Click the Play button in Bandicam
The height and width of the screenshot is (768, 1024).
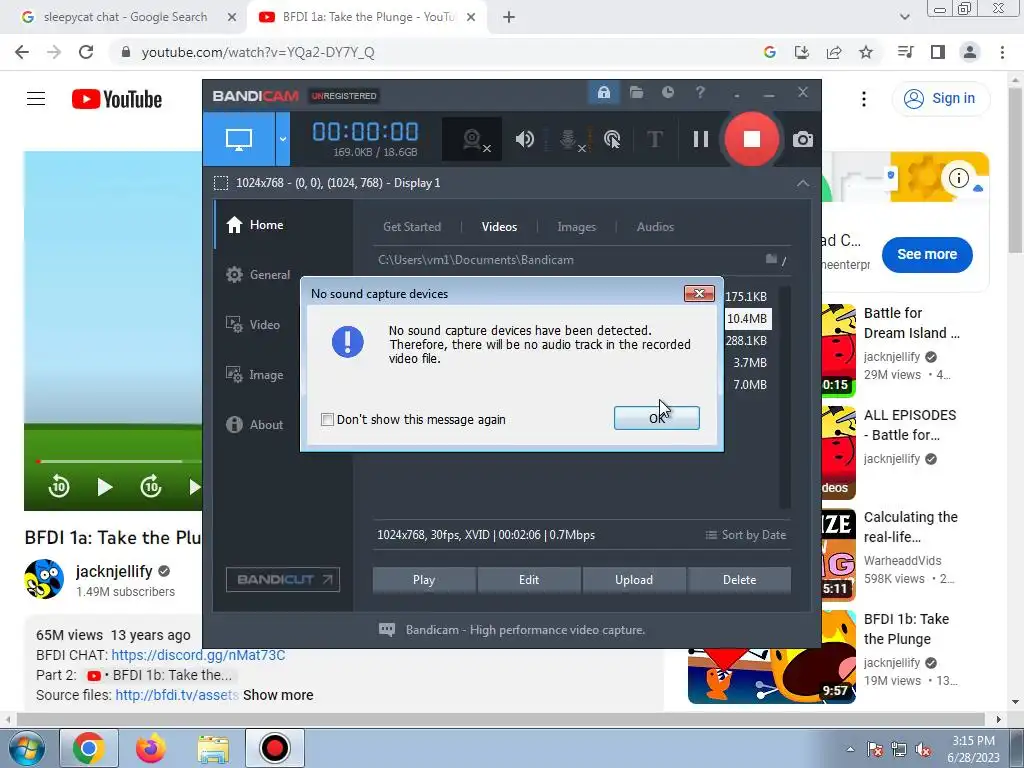click(424, 580)
